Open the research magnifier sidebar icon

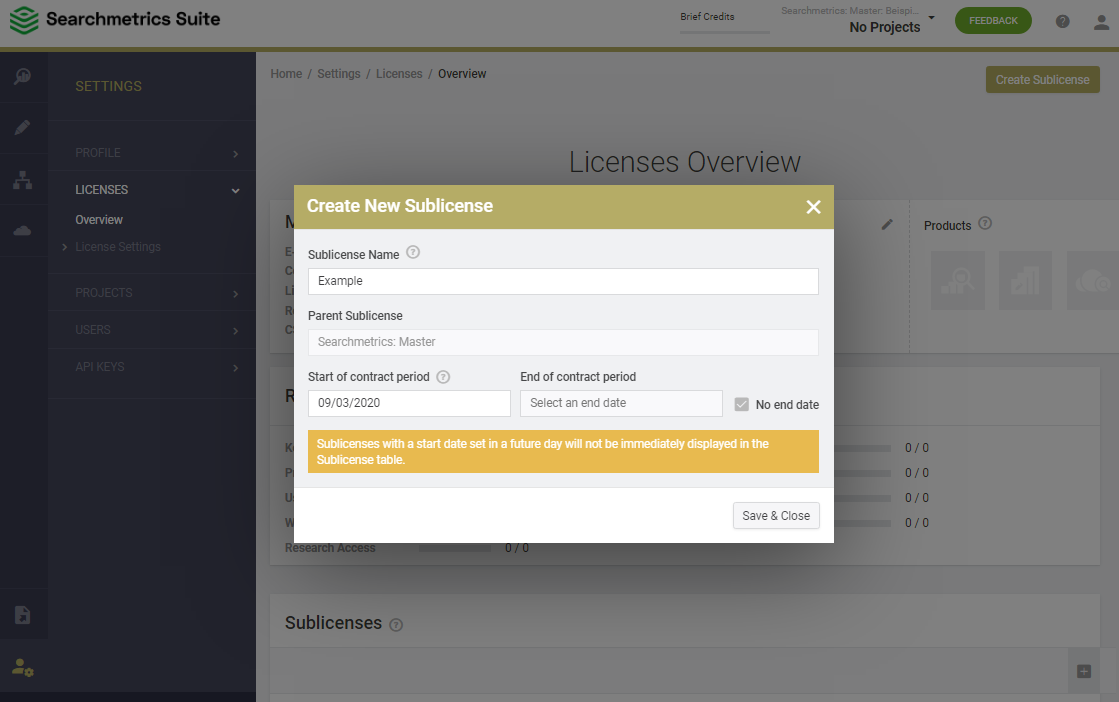point(23,76)
